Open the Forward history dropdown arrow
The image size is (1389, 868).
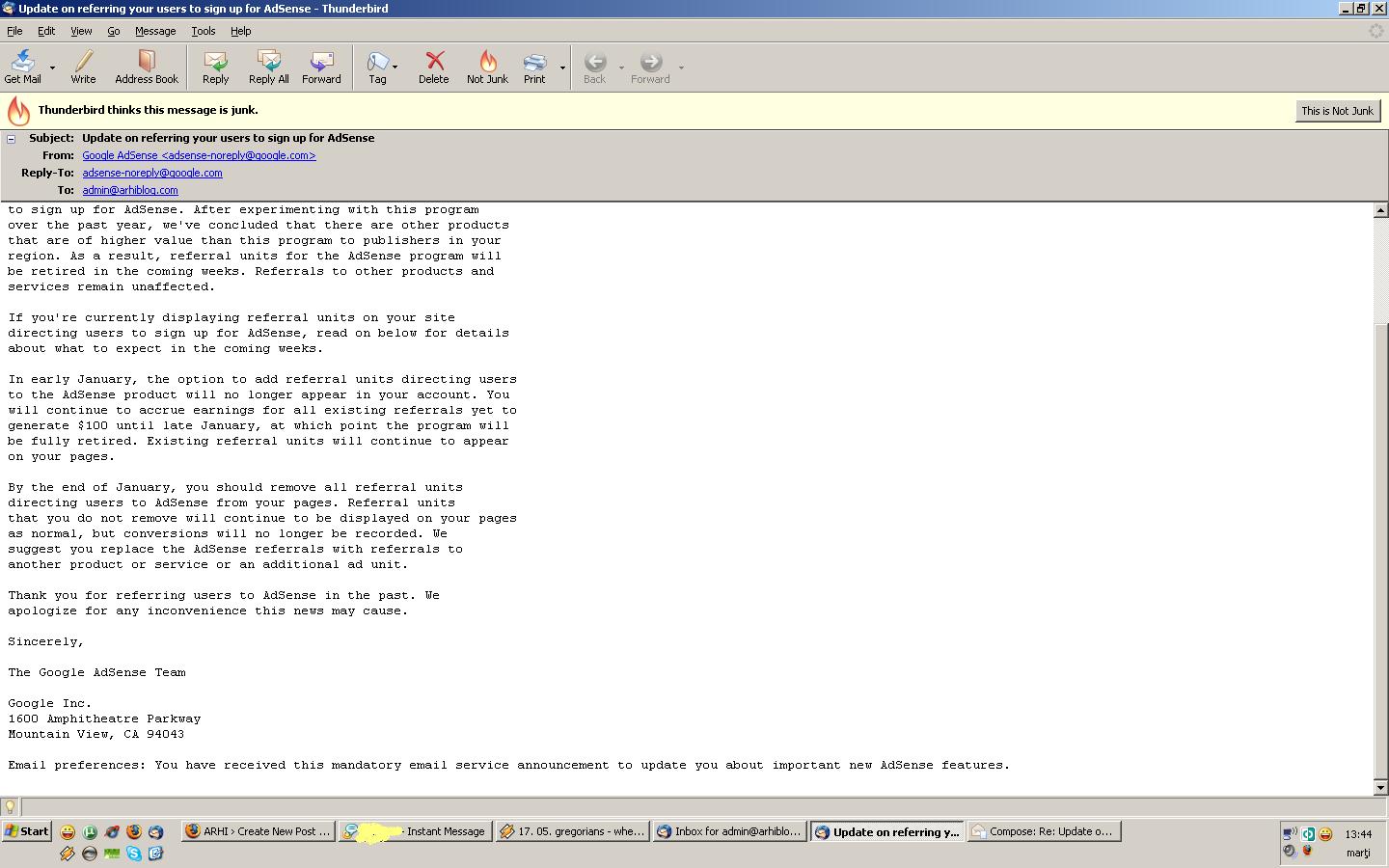click(x=681, y=68)
